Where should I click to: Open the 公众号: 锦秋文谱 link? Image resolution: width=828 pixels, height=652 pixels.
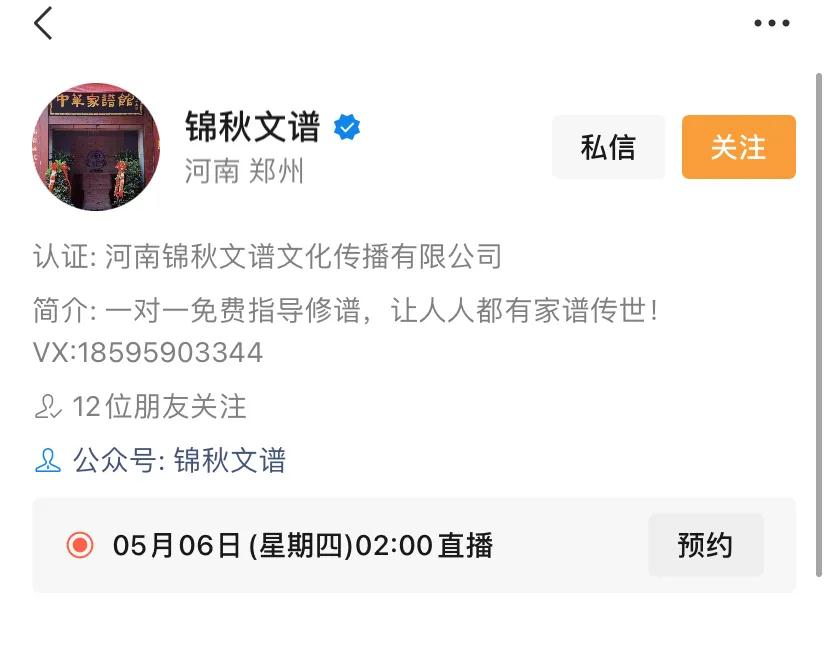pos(179,460)
